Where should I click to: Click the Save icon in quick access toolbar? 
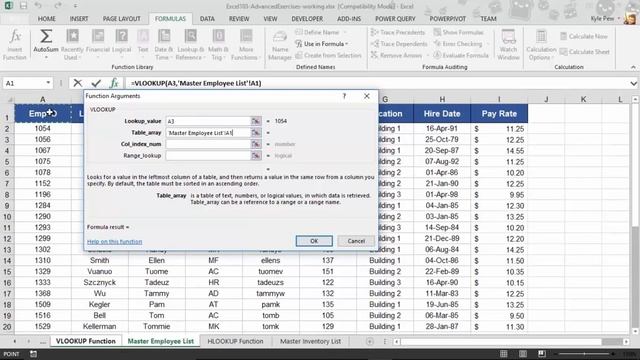[x=23, y=6]
